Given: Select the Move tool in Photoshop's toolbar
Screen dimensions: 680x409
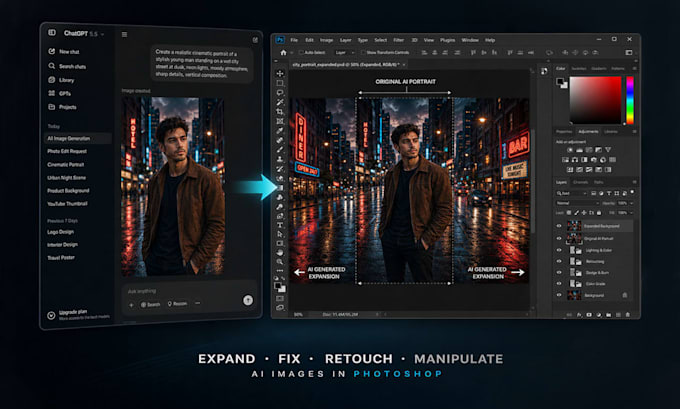Looking at the screenshot, I should point(280,74).
